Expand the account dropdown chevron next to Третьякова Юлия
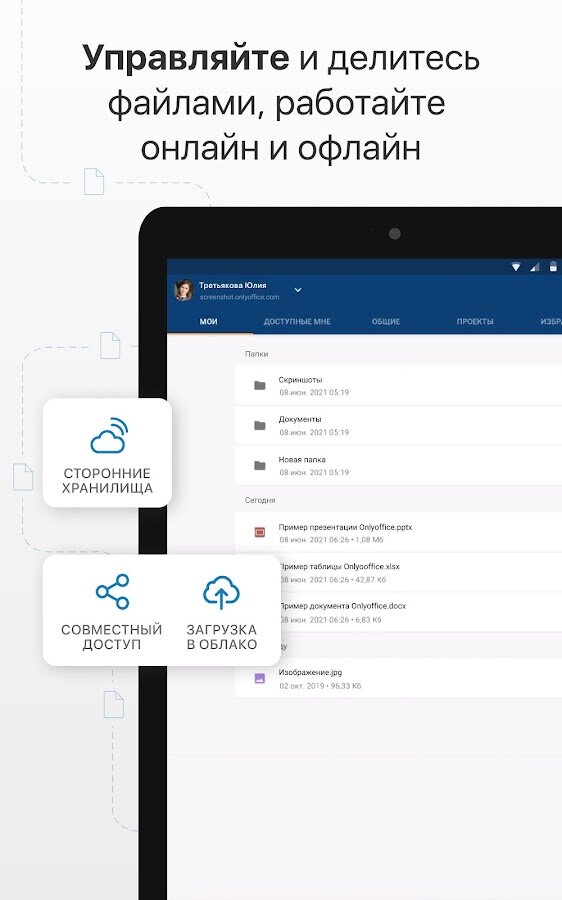The width and height of the screenshot is (562, 900). tap(298, 290)
